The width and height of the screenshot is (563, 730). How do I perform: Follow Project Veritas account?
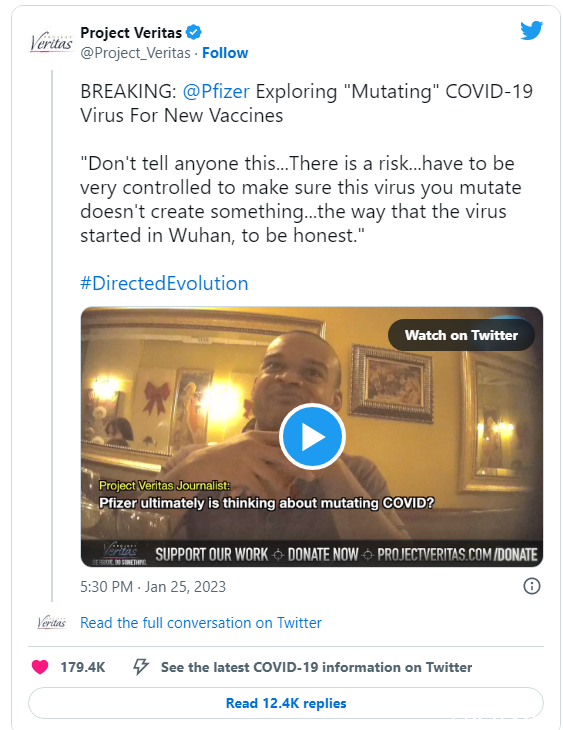[x=225, y=53]
